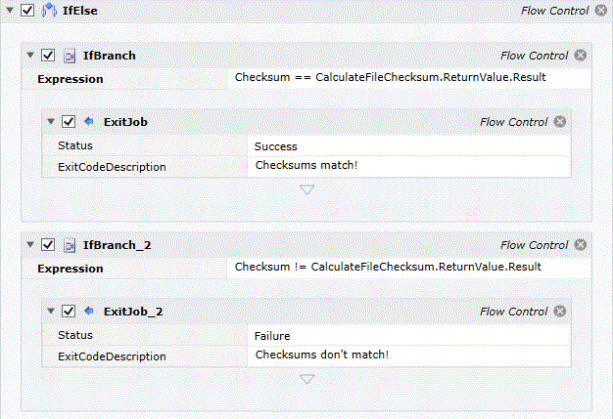This screenshot has width=613, height=419.
Task: Edit the IfBranch Expression field
Action: click(x=409, y=78)
